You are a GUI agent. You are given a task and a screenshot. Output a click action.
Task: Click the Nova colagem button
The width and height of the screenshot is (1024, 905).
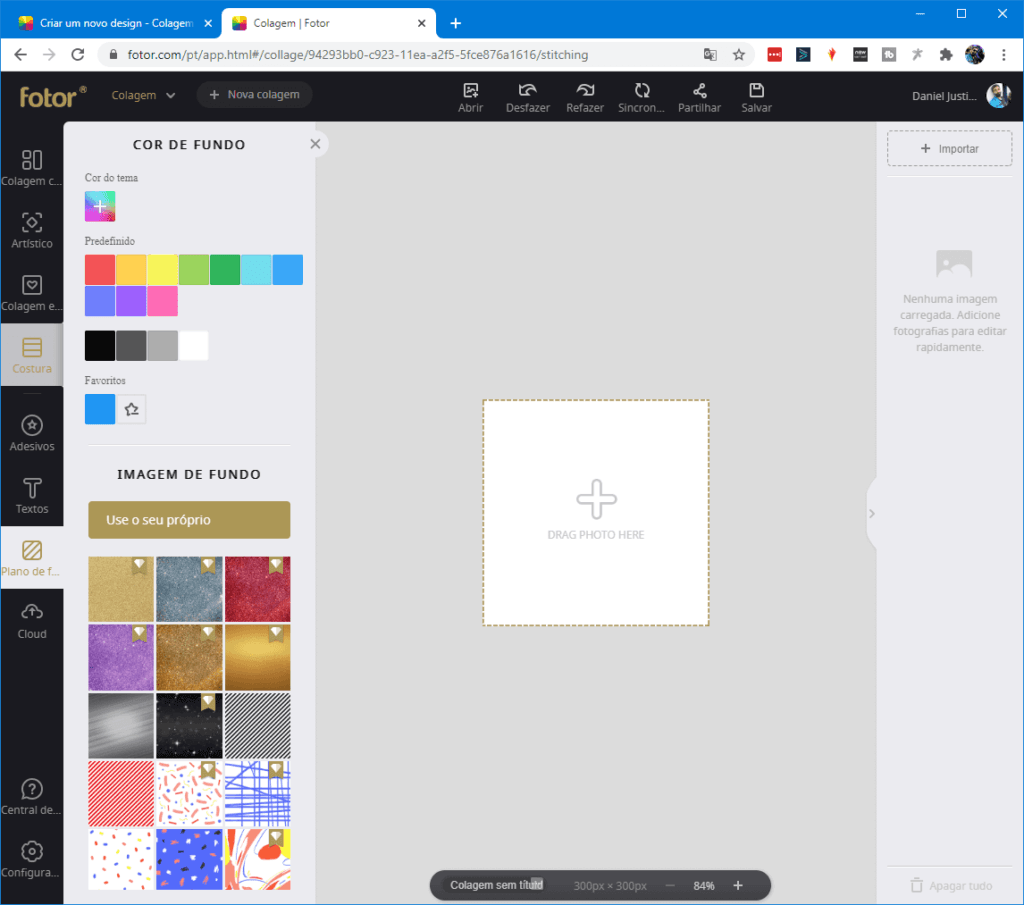pos(254,95)
